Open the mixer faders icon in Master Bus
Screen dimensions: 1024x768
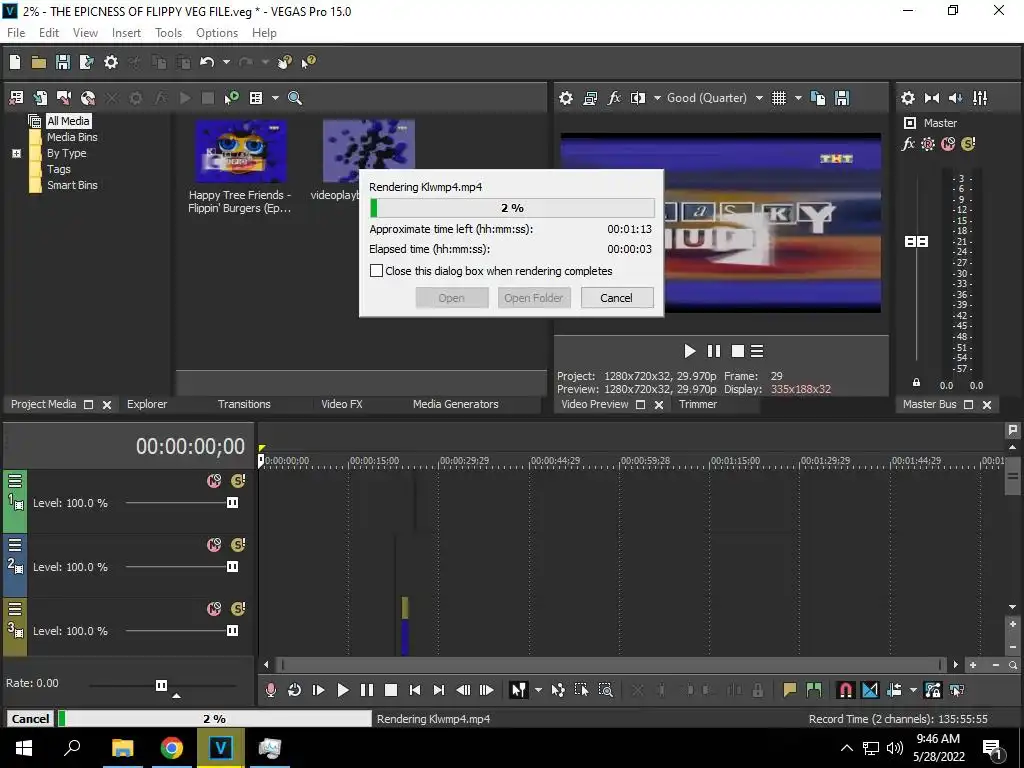(980, 98)
